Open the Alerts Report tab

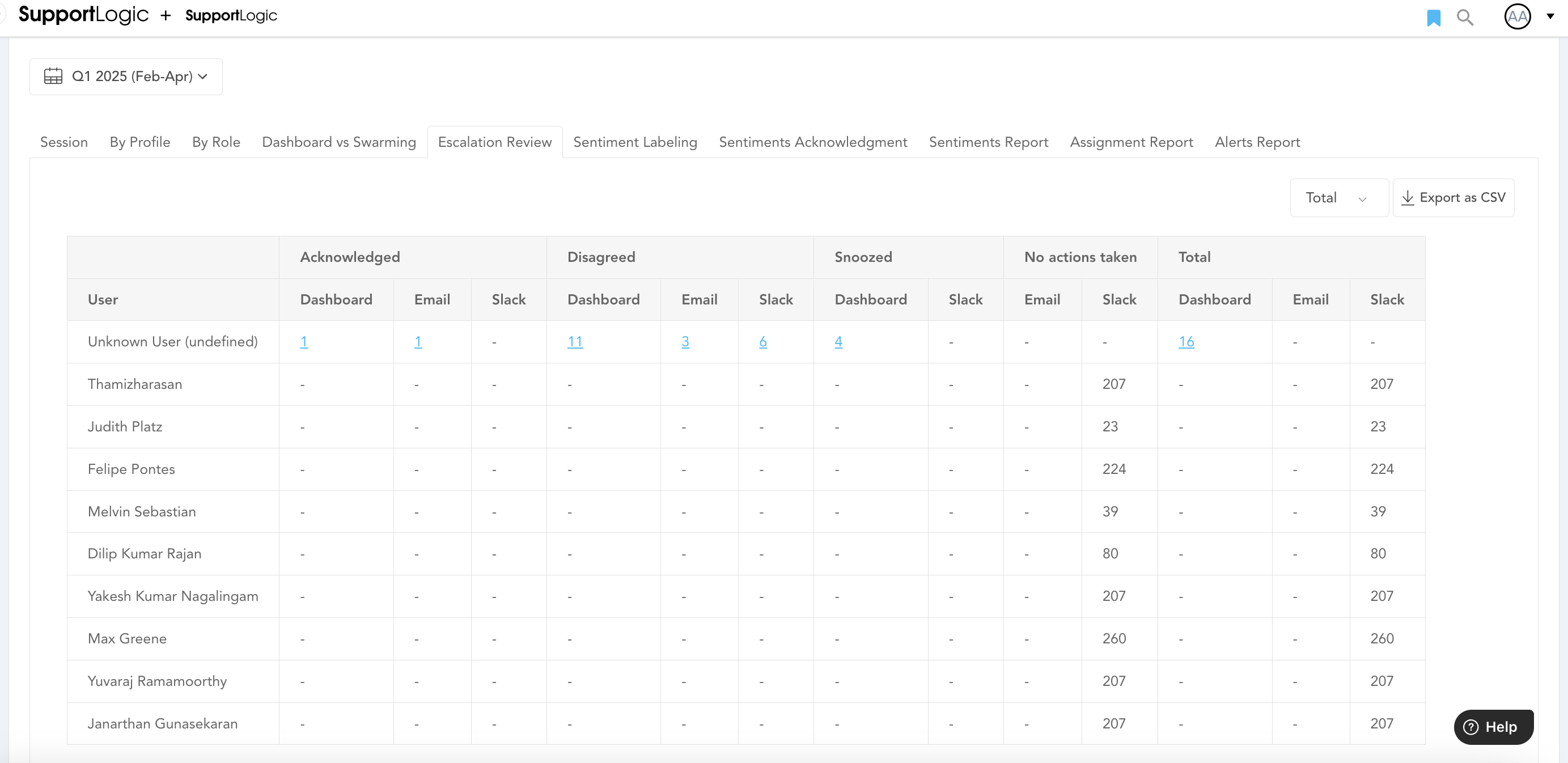coord(1257,142)
